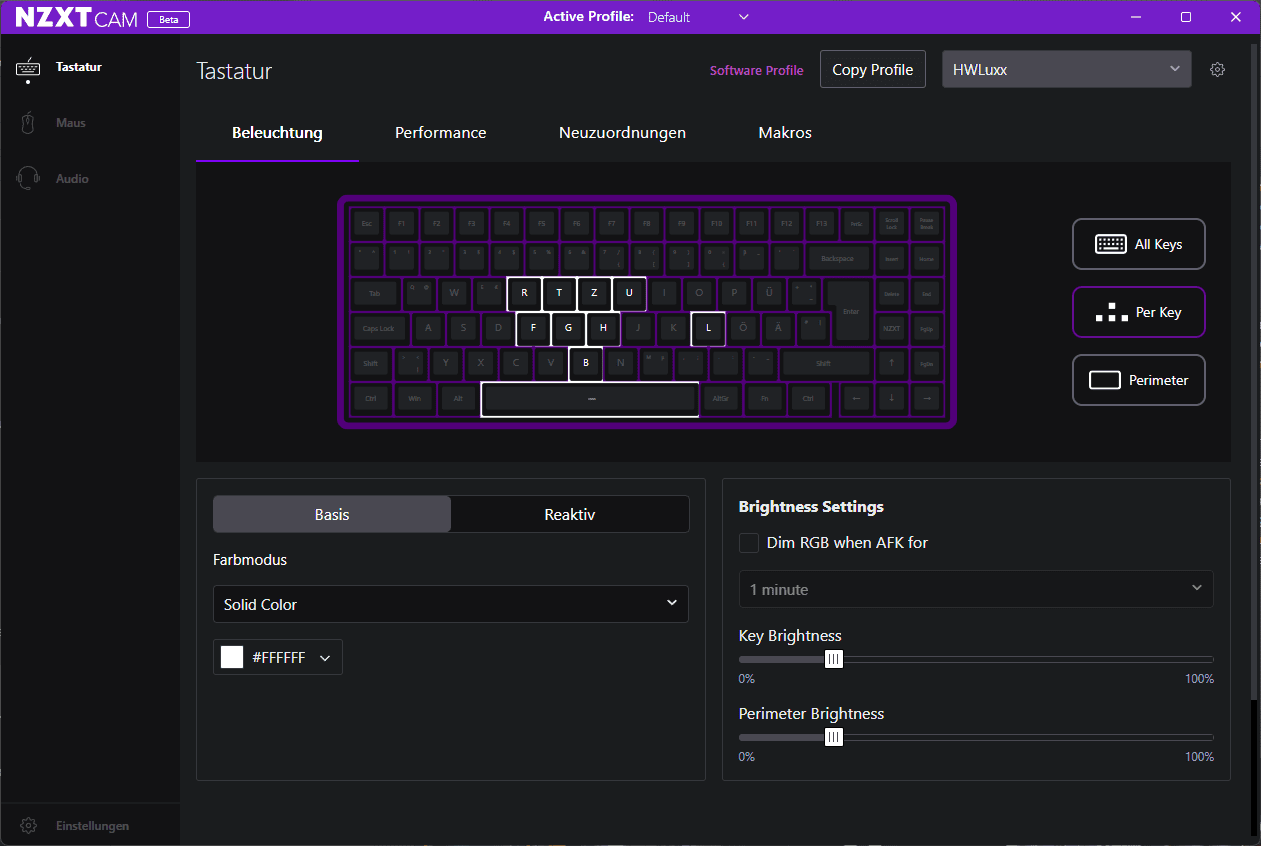1261x846 pixels.
Task: Select the AltGr key on keyboard preview
Action: [720, 398]
